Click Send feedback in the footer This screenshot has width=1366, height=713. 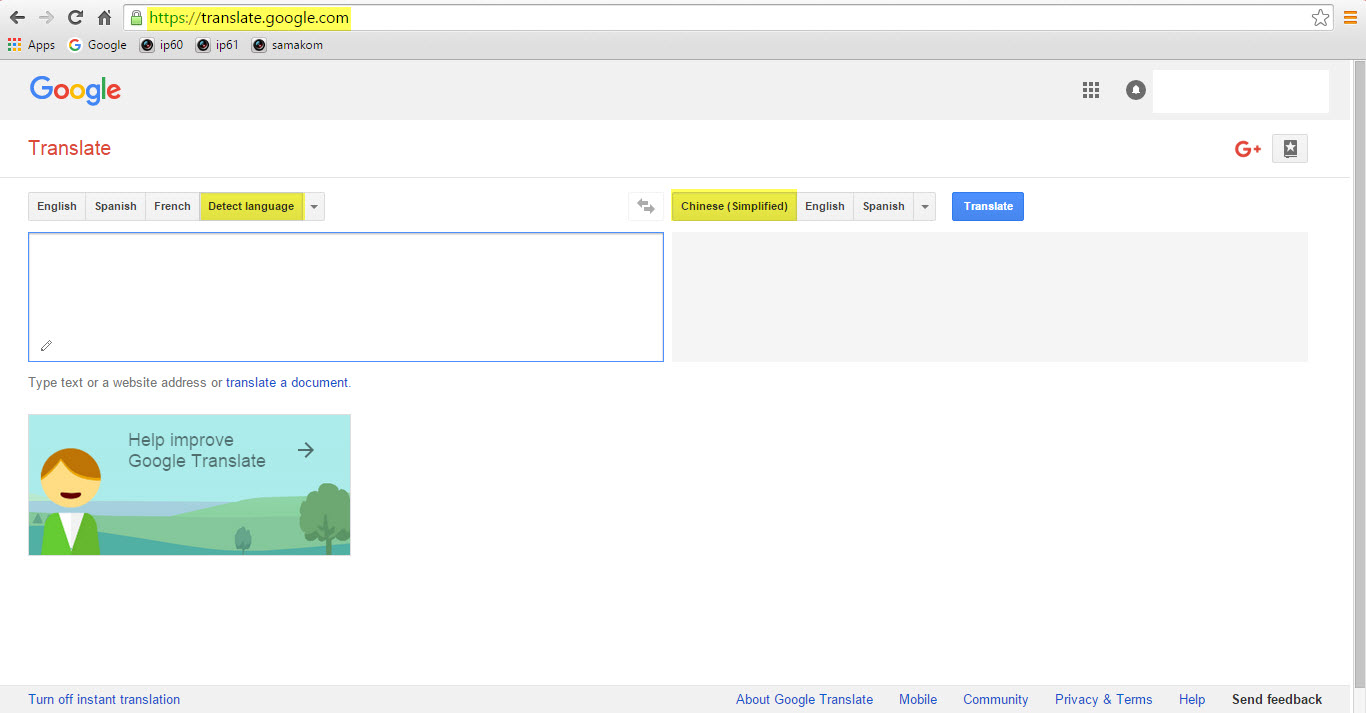(x=1277, y=699)
